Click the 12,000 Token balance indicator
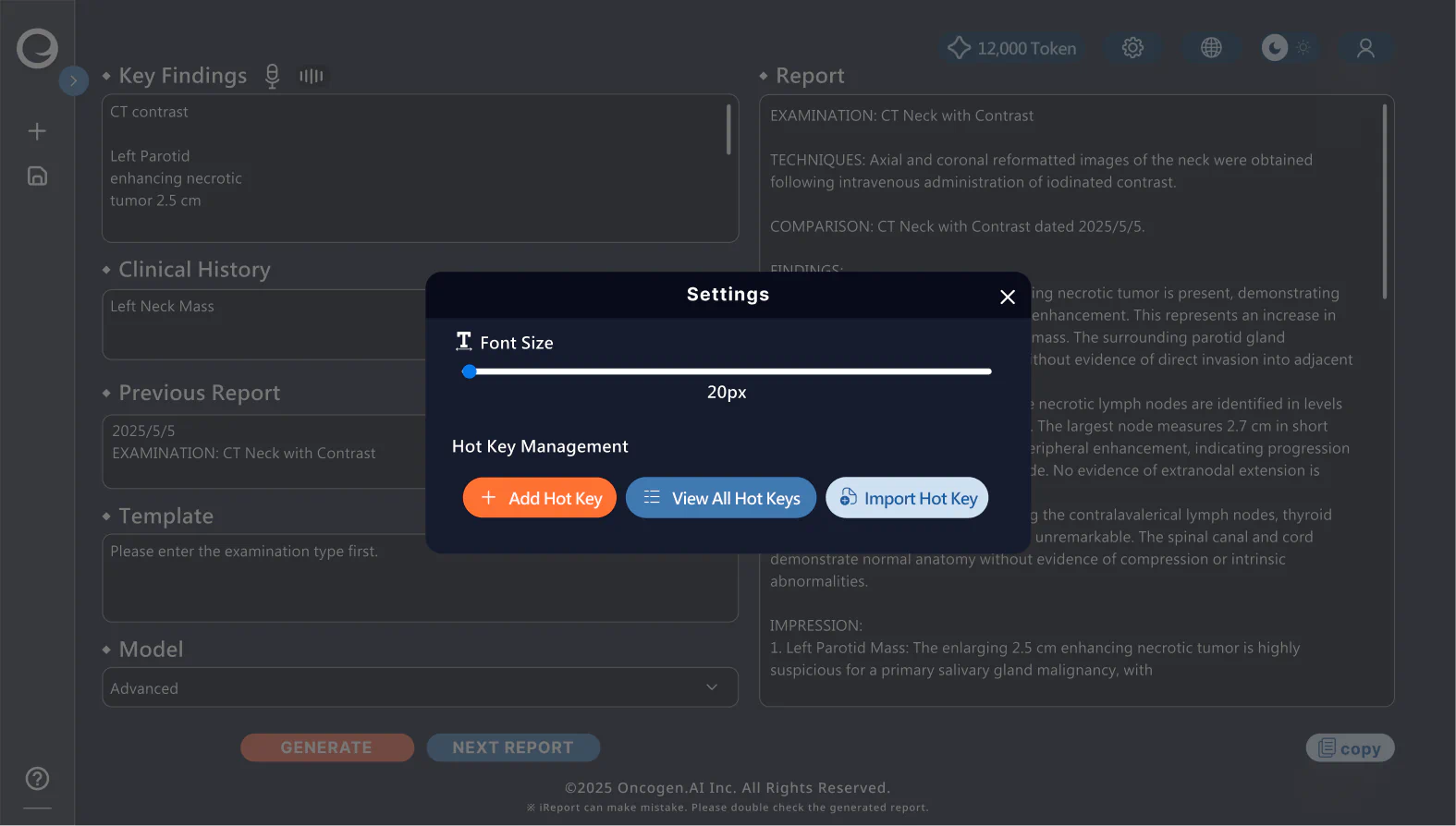This screenshot has width=1456, height=826. (1012, 48)
